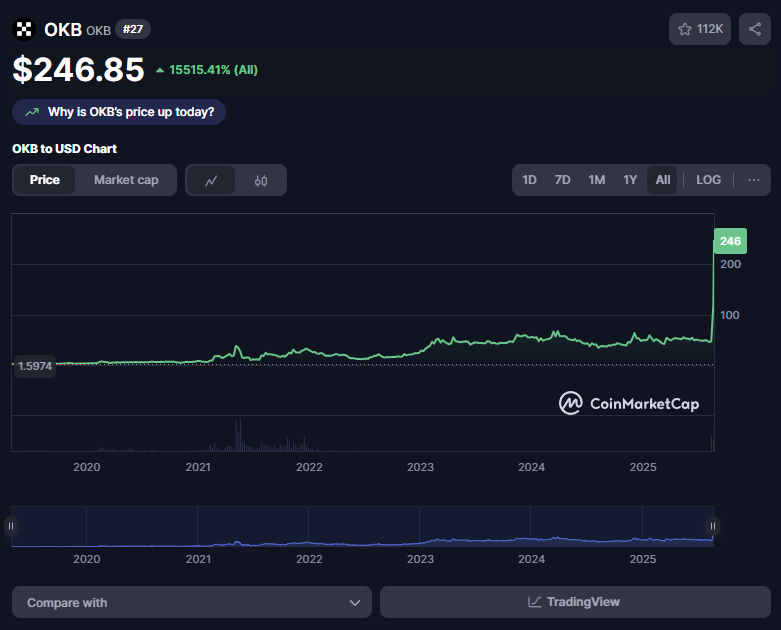Set chart range to 1Y
Screen dimensions: 781x630
click(x=630, y=180)
